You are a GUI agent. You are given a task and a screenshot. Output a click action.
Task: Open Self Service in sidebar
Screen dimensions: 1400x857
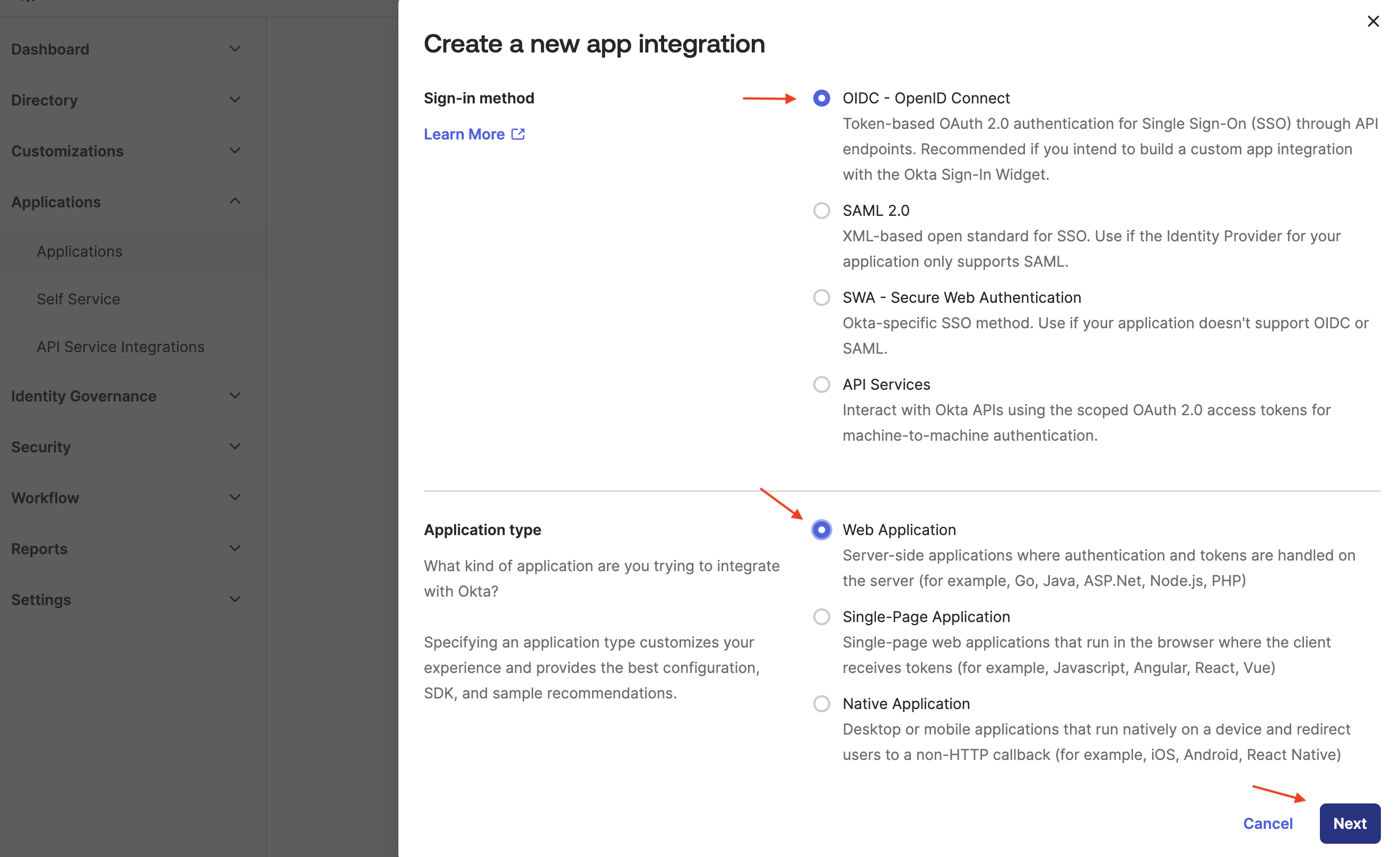point(79,299)
